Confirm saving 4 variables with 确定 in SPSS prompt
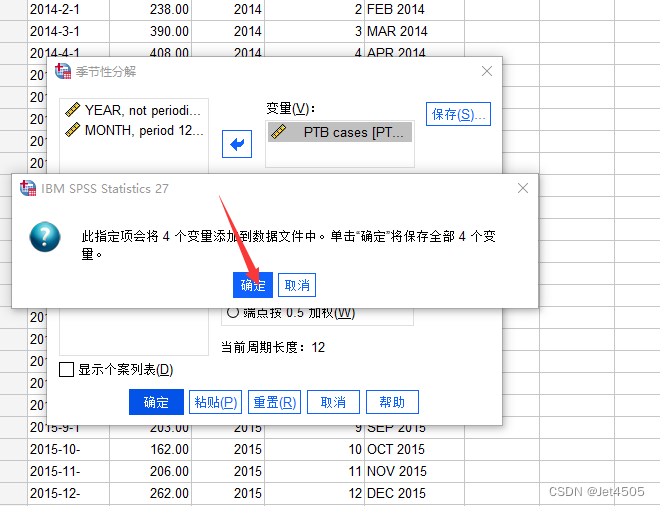The width and height of the screenshot is (660, 506). pos(253,285)
